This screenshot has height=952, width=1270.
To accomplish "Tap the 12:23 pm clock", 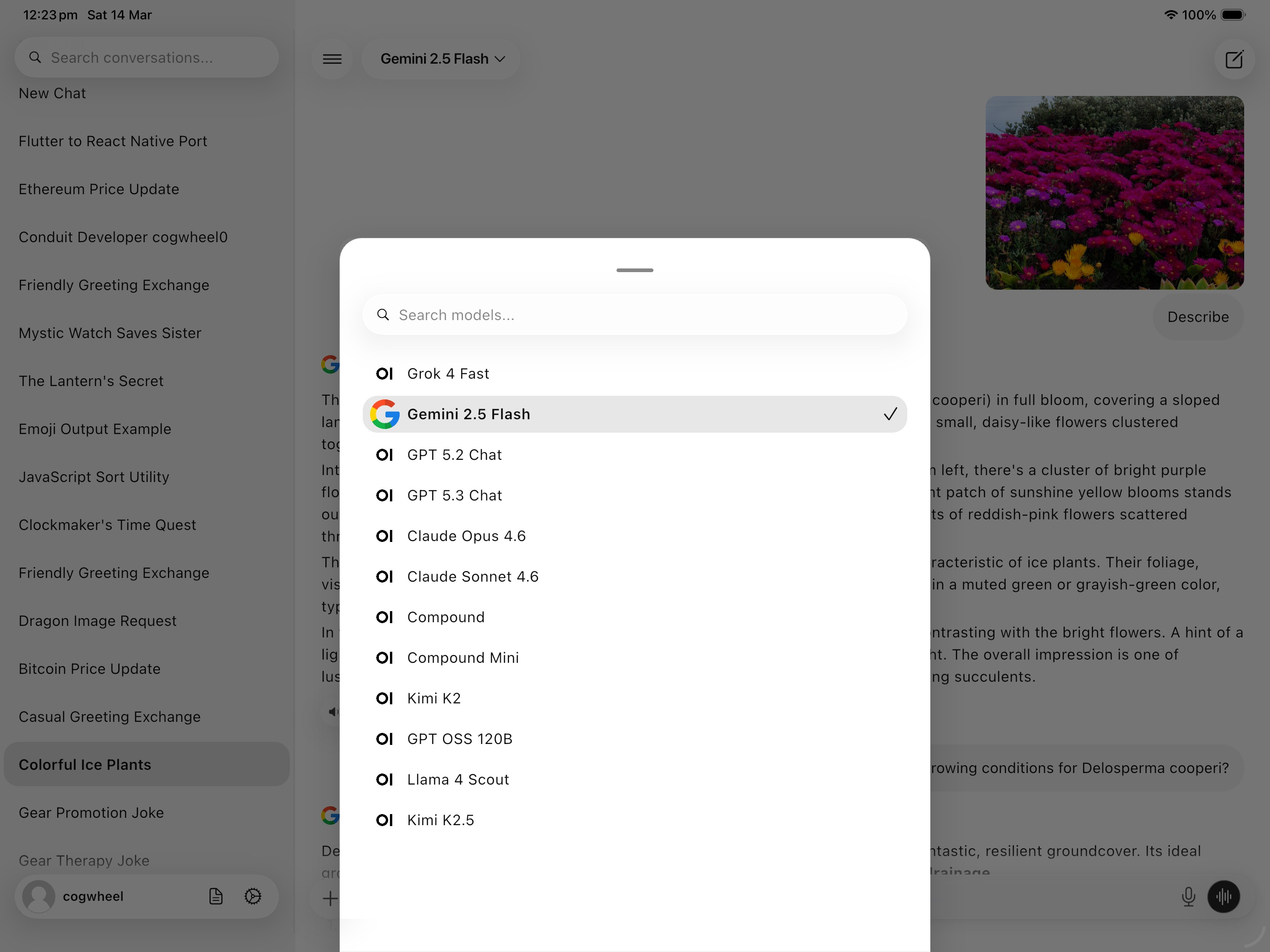I will pos(50,14).
